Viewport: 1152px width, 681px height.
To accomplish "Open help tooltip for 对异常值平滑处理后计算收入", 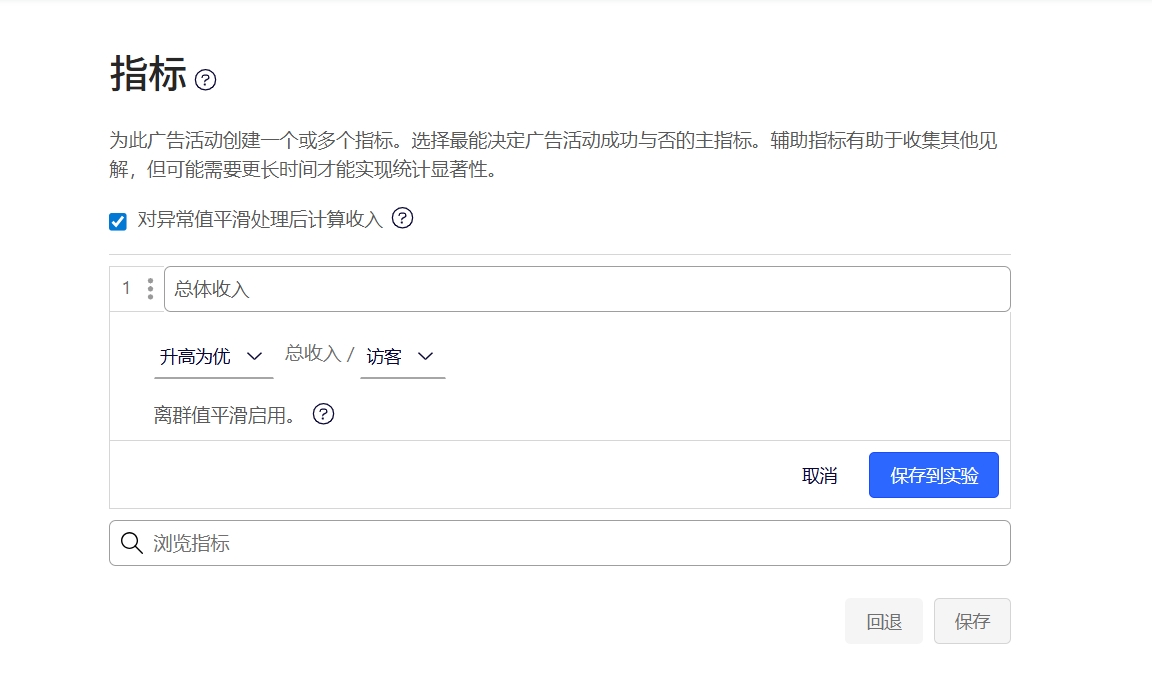I will [402, 218].
